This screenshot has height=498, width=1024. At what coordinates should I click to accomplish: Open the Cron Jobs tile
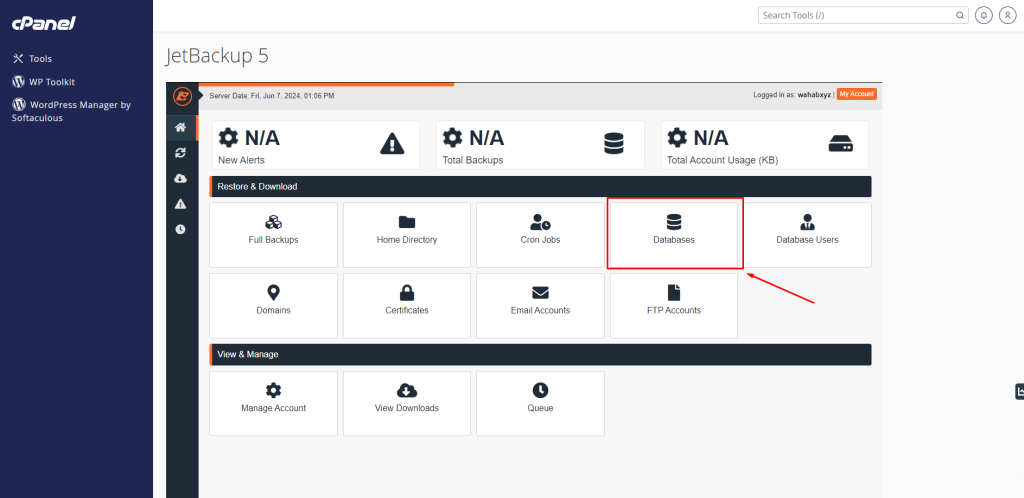[x=540, y=234]
